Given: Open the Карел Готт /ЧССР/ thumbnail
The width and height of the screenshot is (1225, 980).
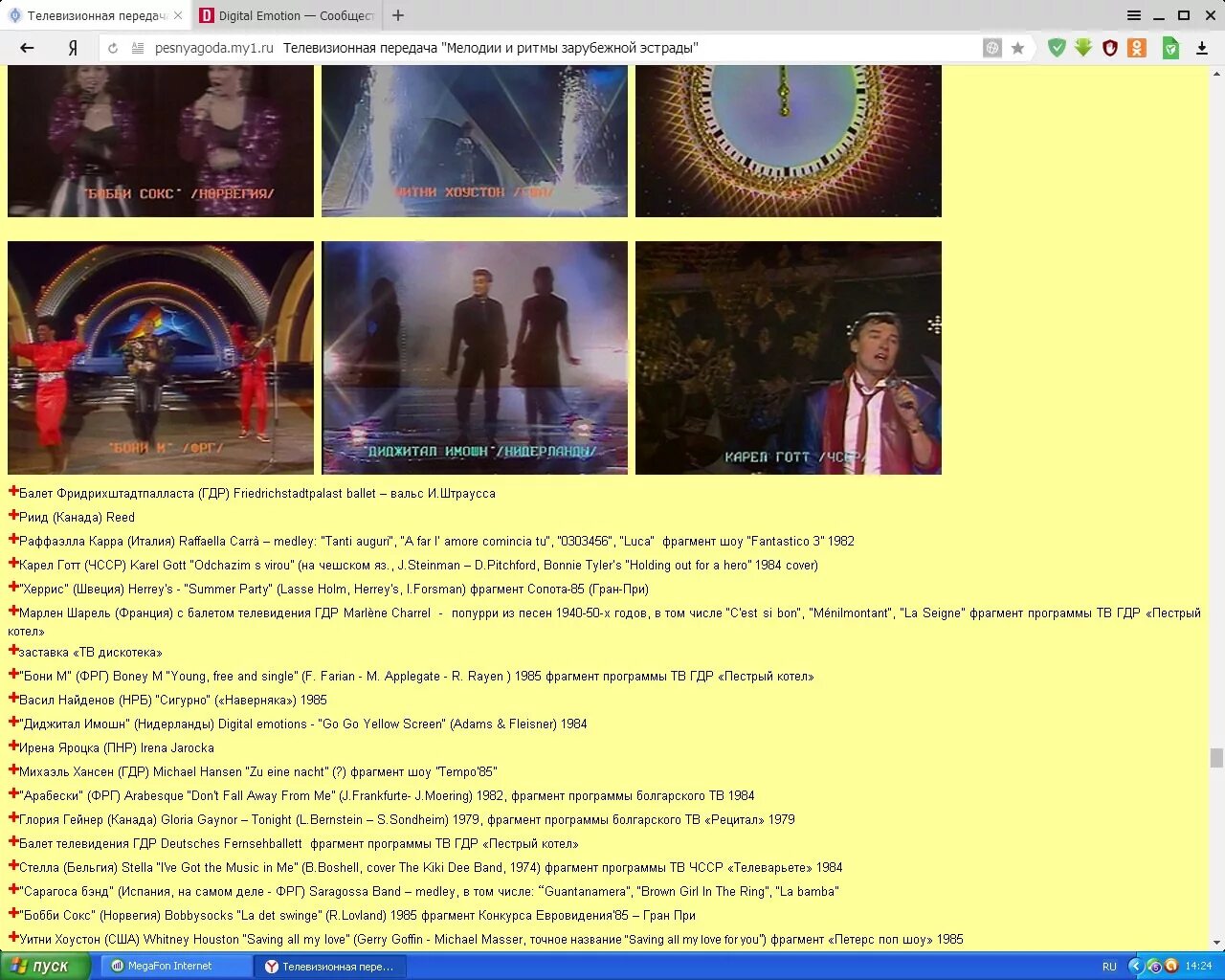Looking at the screenshot, I should tap(789, 358).
